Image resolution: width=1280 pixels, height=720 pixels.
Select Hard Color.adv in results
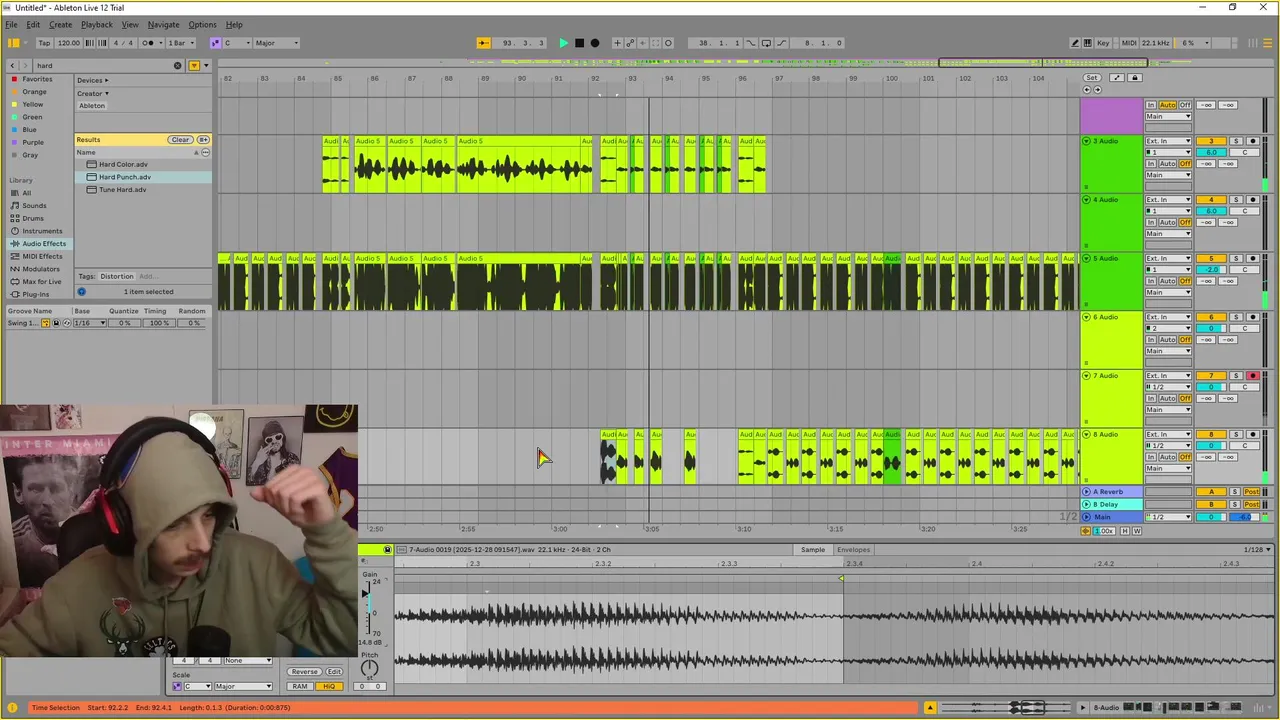point(123,164)
